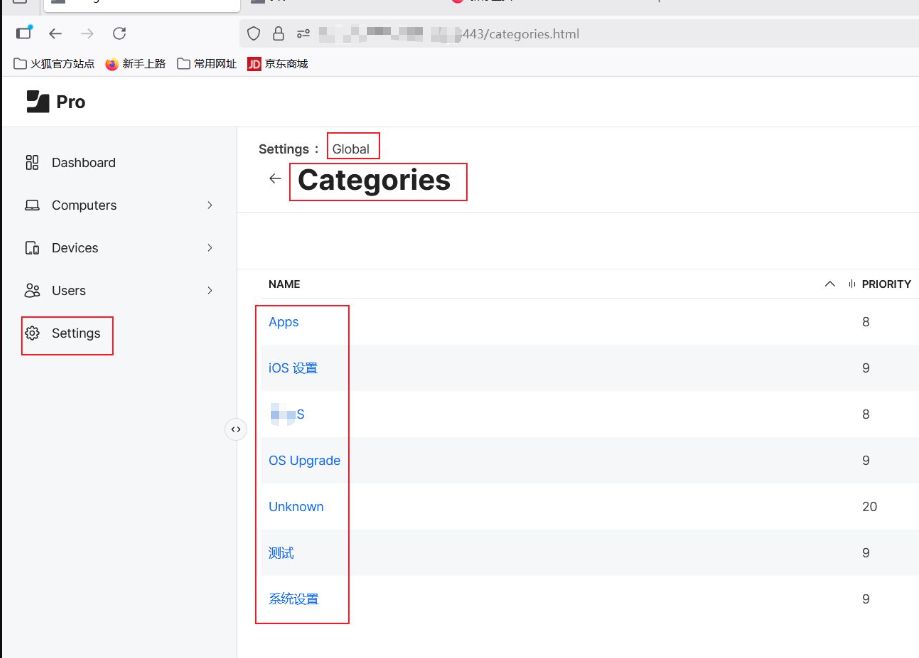The height and width of the screenshot is (658, 919).
Task: Open the Unknown category
Action: pos(296,507)
